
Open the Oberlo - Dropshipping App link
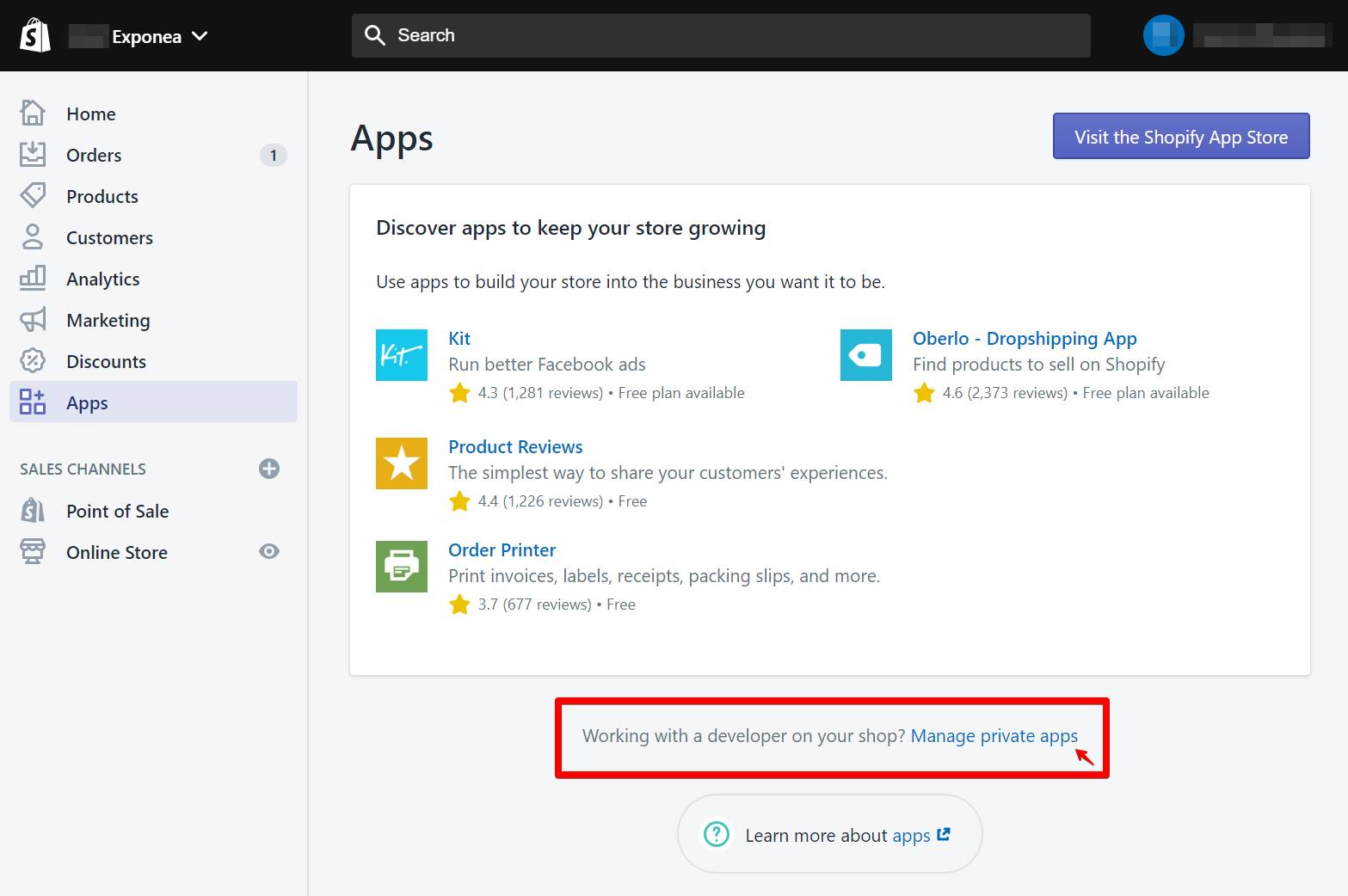click(x=1025, y=338)
